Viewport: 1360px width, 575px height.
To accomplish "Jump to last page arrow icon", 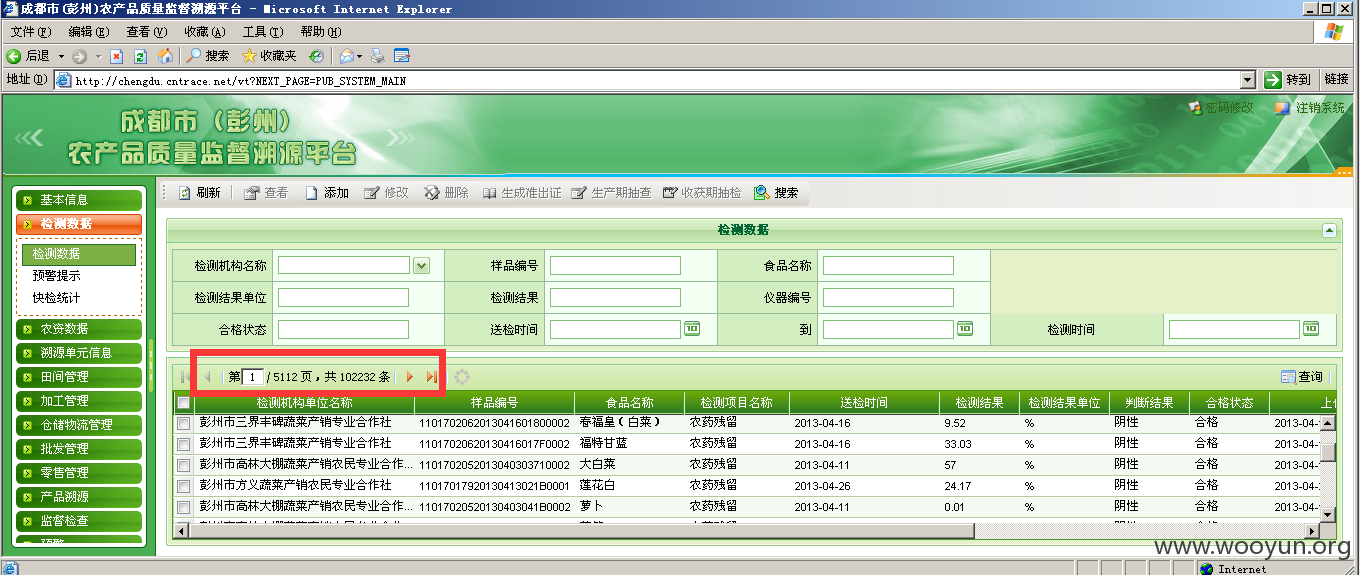I will coord(432,377).
